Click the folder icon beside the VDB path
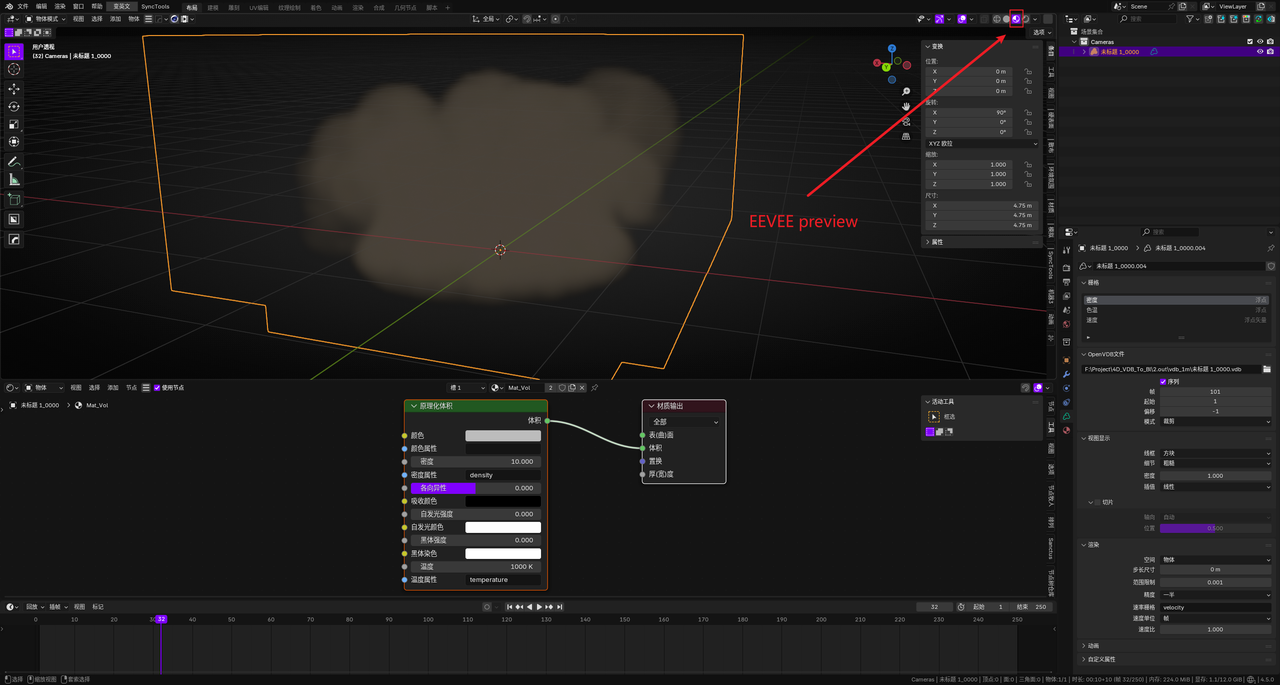1280x685 pixels. [x=1267, y=369]
